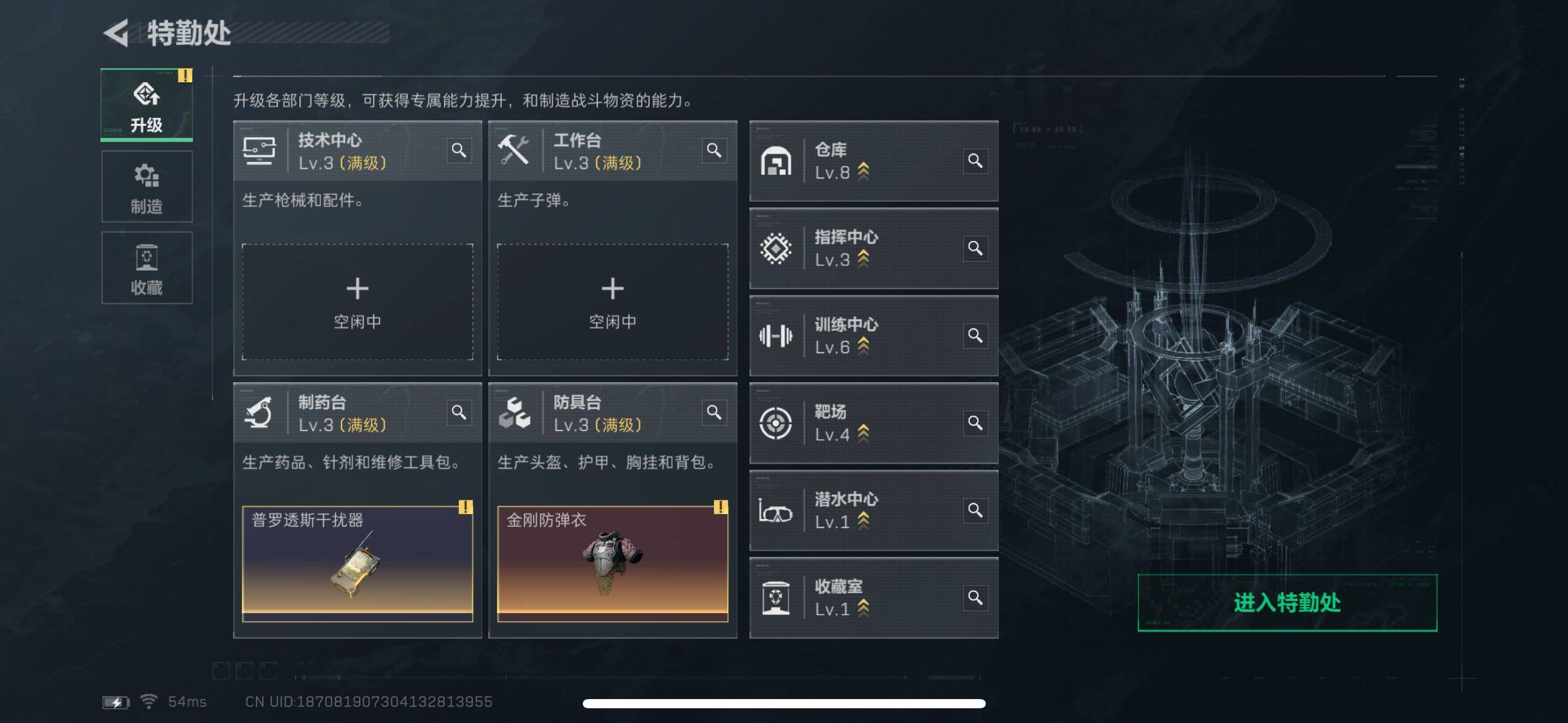1568x723 pixels.
Task: Click 进入特勤处 button
Action: (x=1287, y=603)
